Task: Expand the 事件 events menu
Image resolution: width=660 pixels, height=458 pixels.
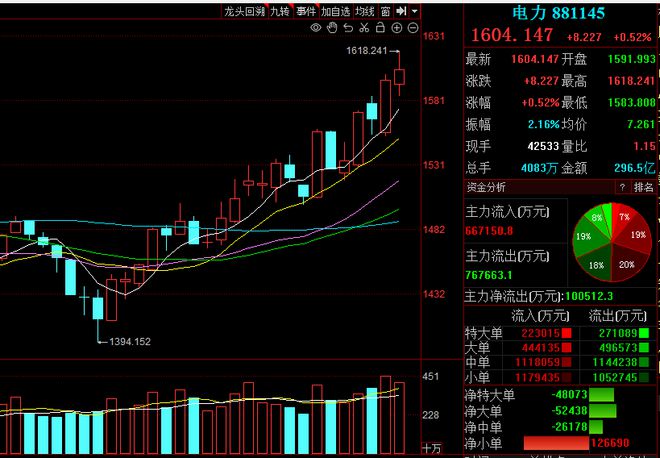Action: 307,11
